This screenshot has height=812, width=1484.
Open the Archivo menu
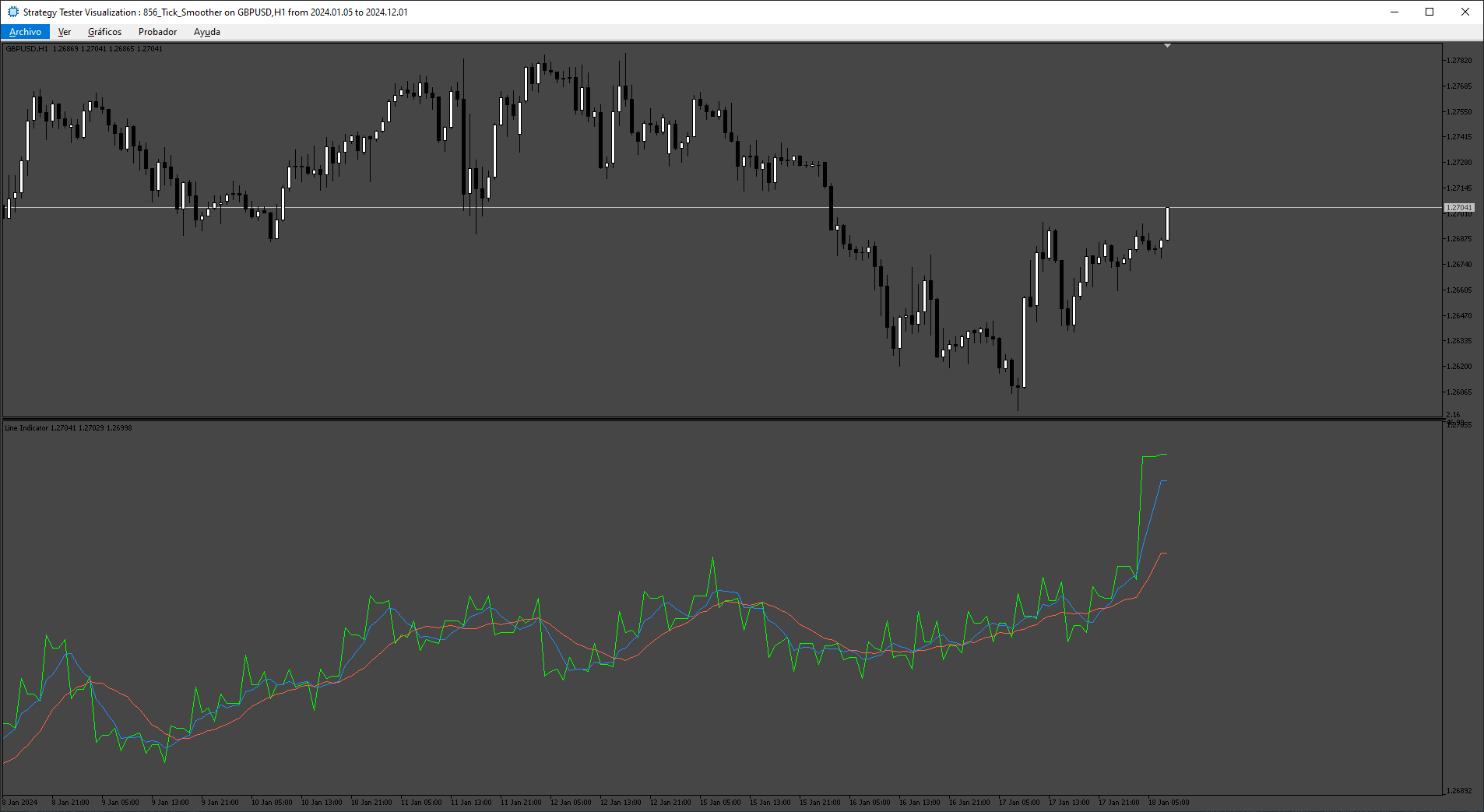(25, 32)
